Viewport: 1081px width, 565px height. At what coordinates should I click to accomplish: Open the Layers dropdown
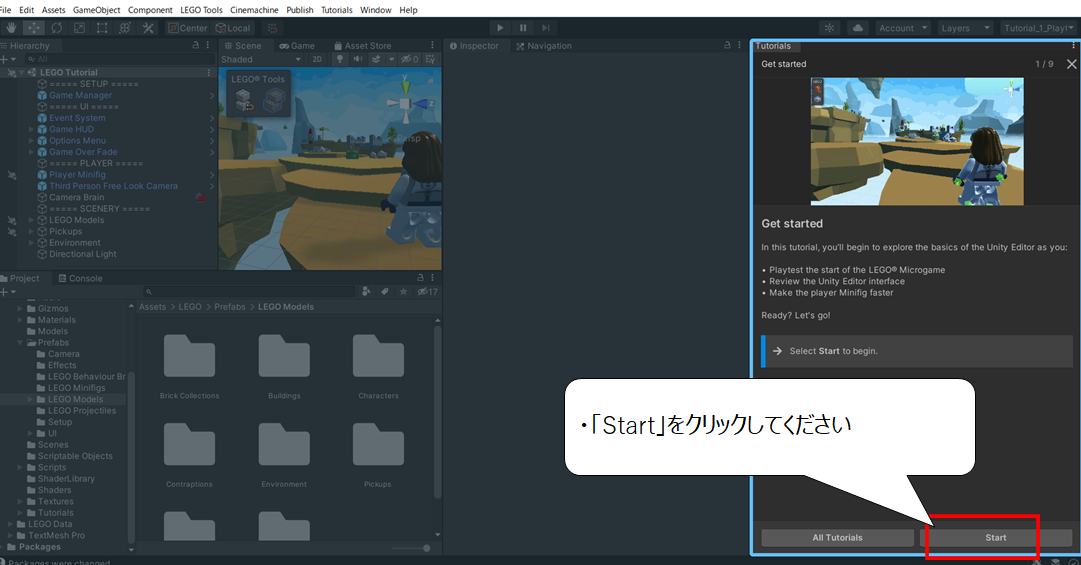(x=965, y=28)
